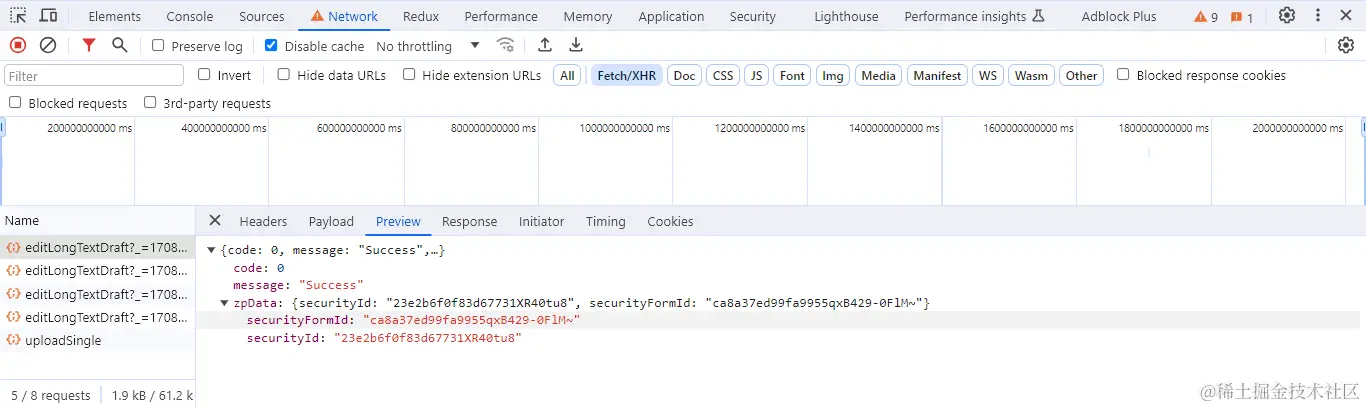
Task: Click the warnings count 9 indicator
Action: pos(1206,17)
